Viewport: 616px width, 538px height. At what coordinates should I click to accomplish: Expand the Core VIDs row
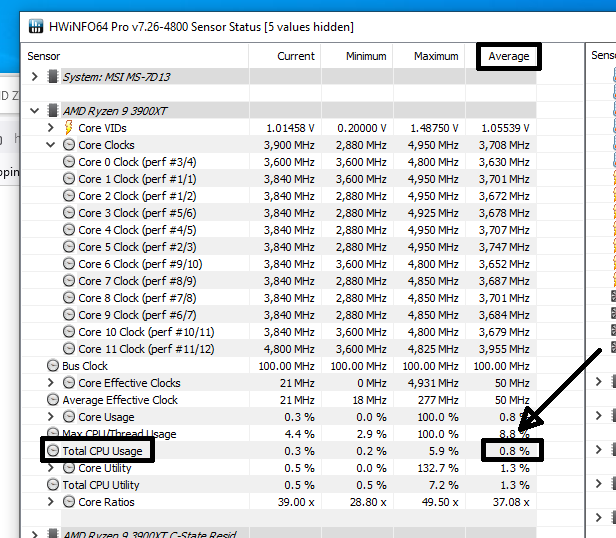pyautogui.click(x=50, y=128)
